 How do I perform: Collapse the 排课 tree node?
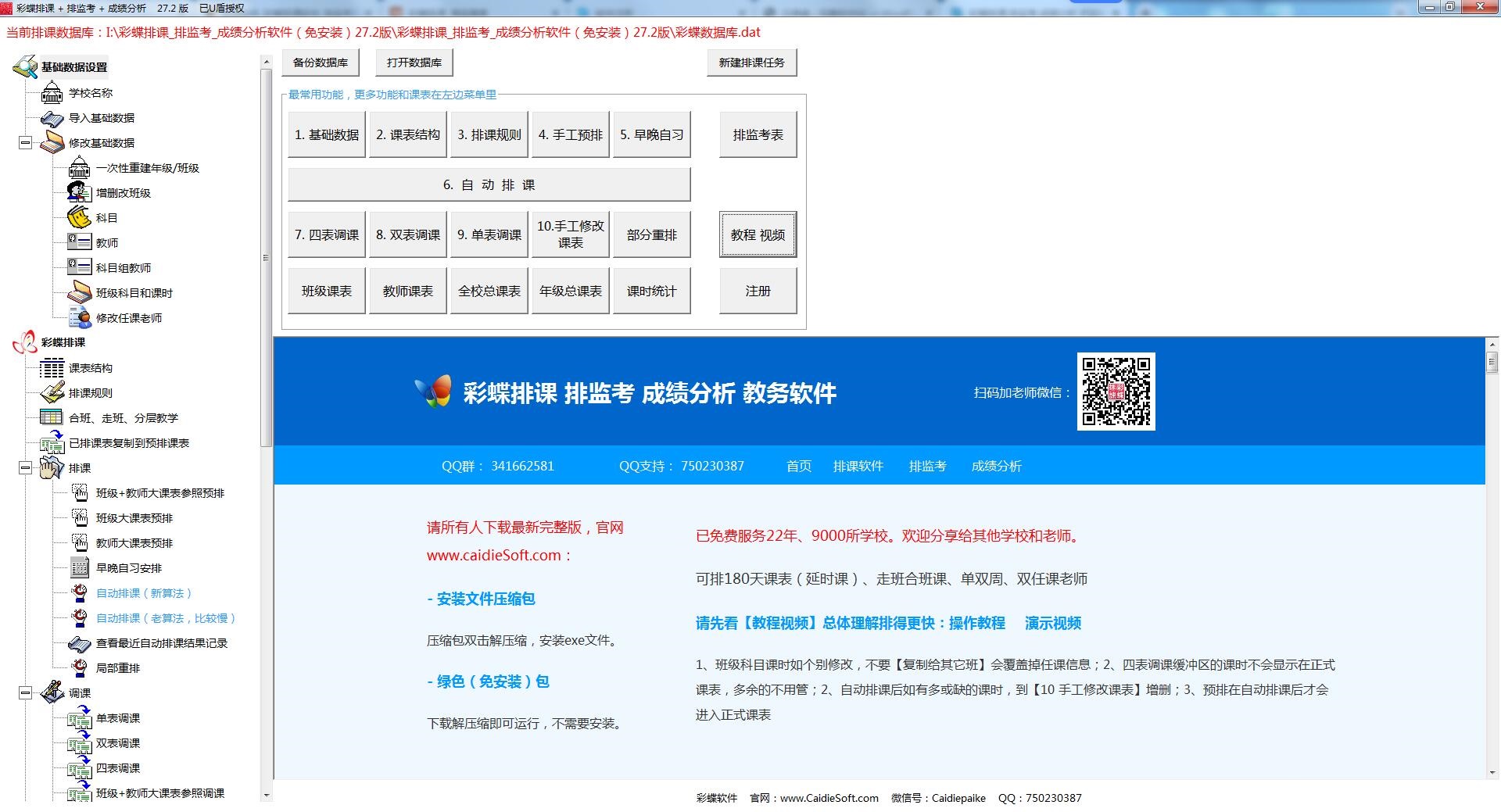click(x=25, y=468)
